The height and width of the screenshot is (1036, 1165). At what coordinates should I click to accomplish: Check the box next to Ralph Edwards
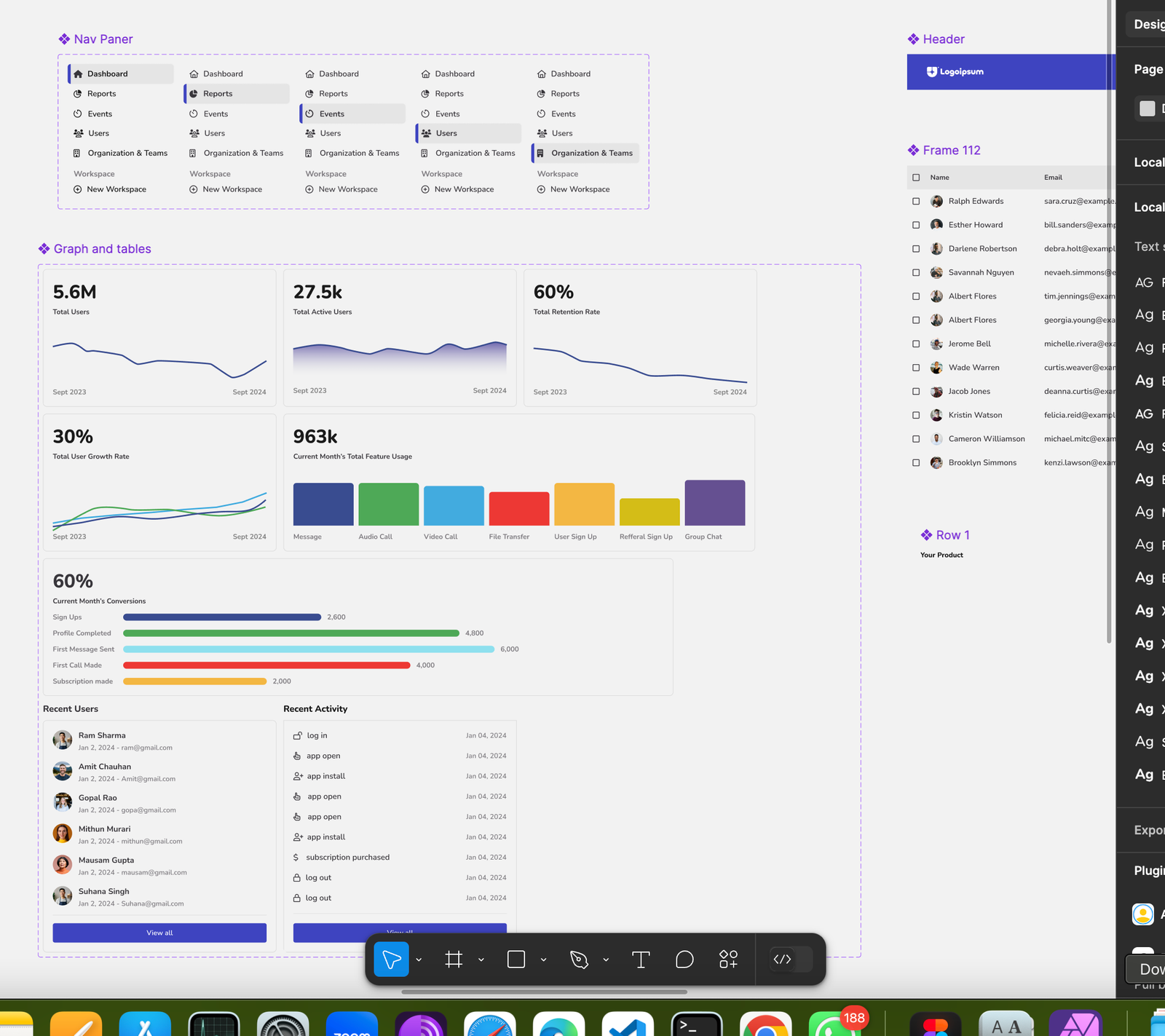coord(916,202)
